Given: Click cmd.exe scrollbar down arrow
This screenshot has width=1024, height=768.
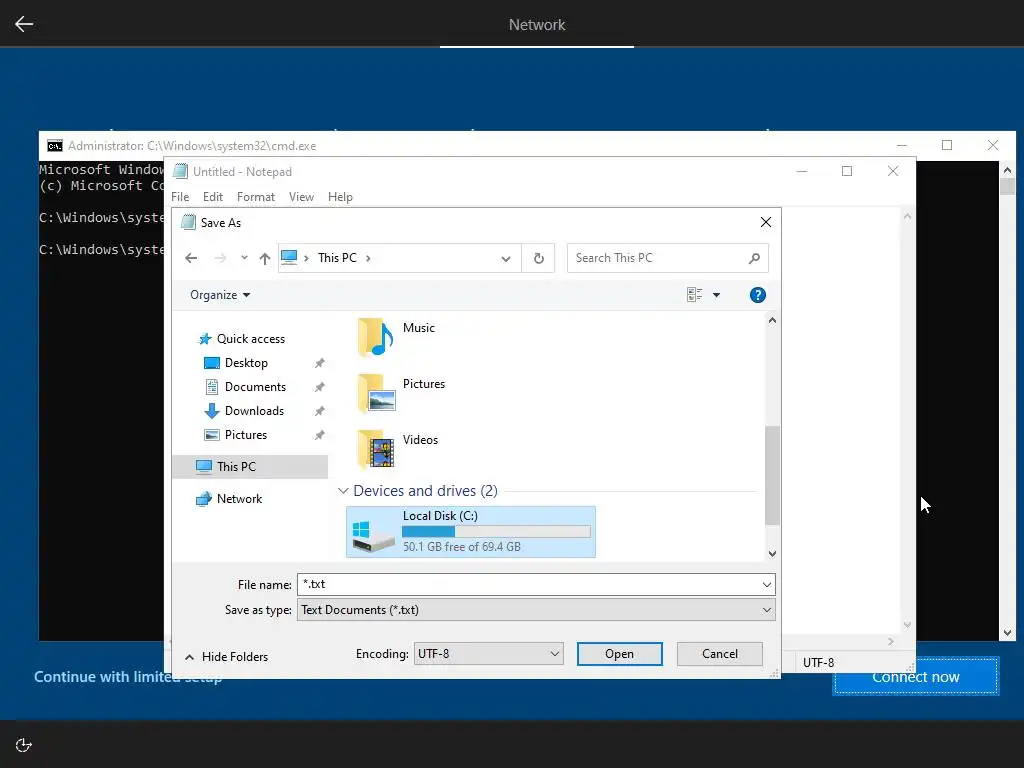Looking at the screenshot, I should 1007,633.
